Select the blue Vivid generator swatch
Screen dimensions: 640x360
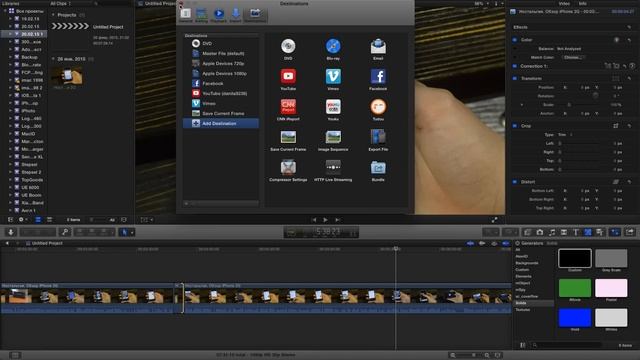point(575,318)
